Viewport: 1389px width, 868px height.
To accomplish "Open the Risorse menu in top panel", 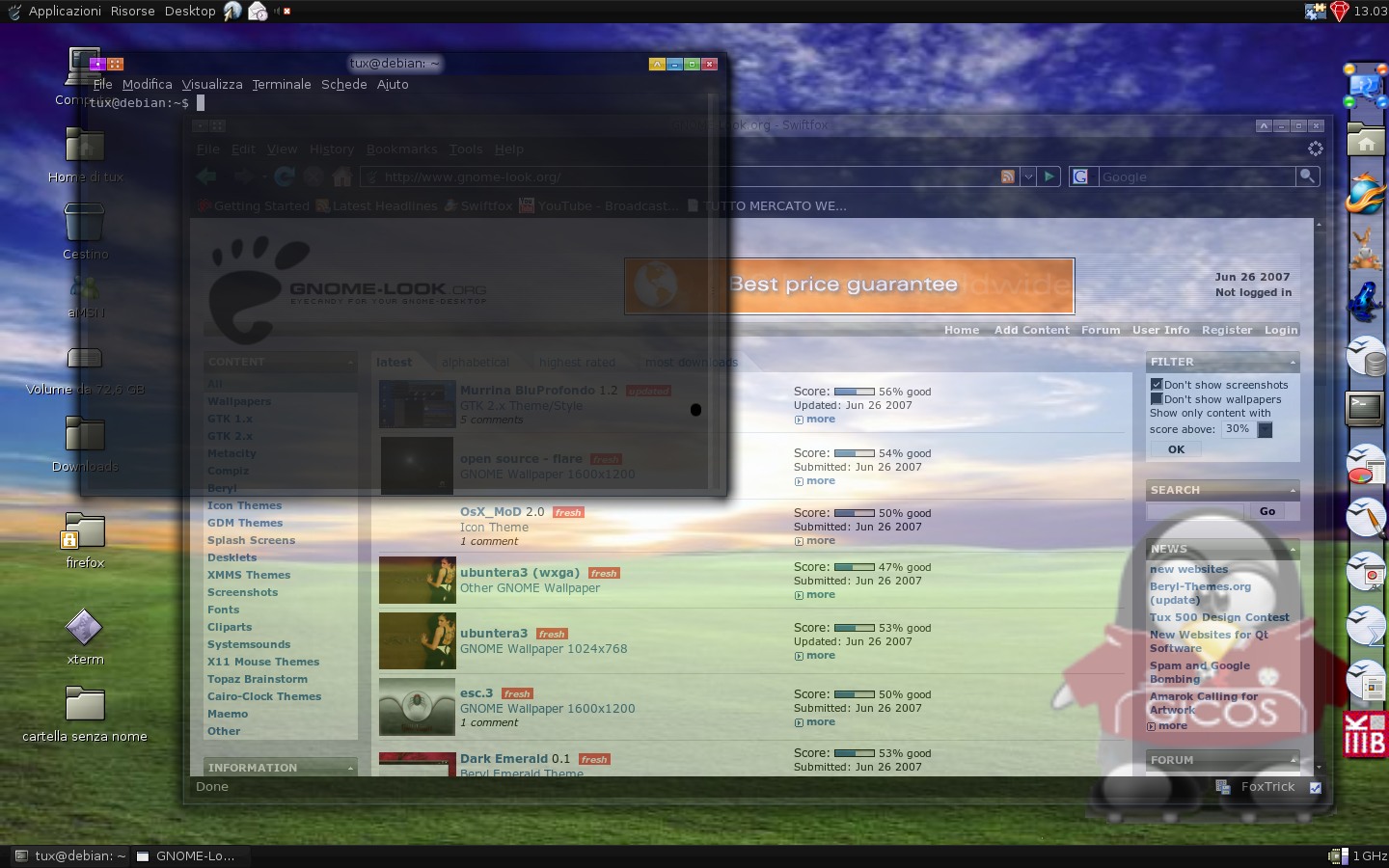I will click(133, 11).
